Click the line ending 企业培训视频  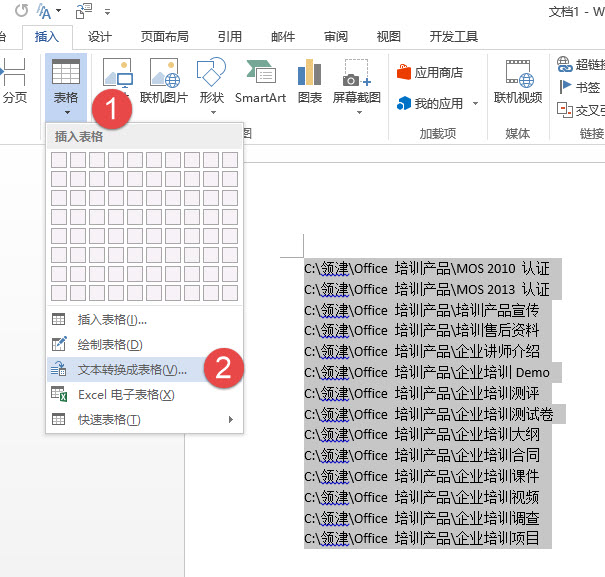(422, 497)
